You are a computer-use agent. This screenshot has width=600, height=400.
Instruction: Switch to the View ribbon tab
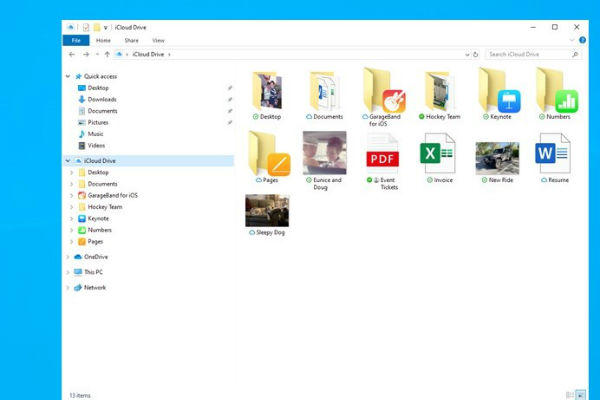click(x=158, y=40)
